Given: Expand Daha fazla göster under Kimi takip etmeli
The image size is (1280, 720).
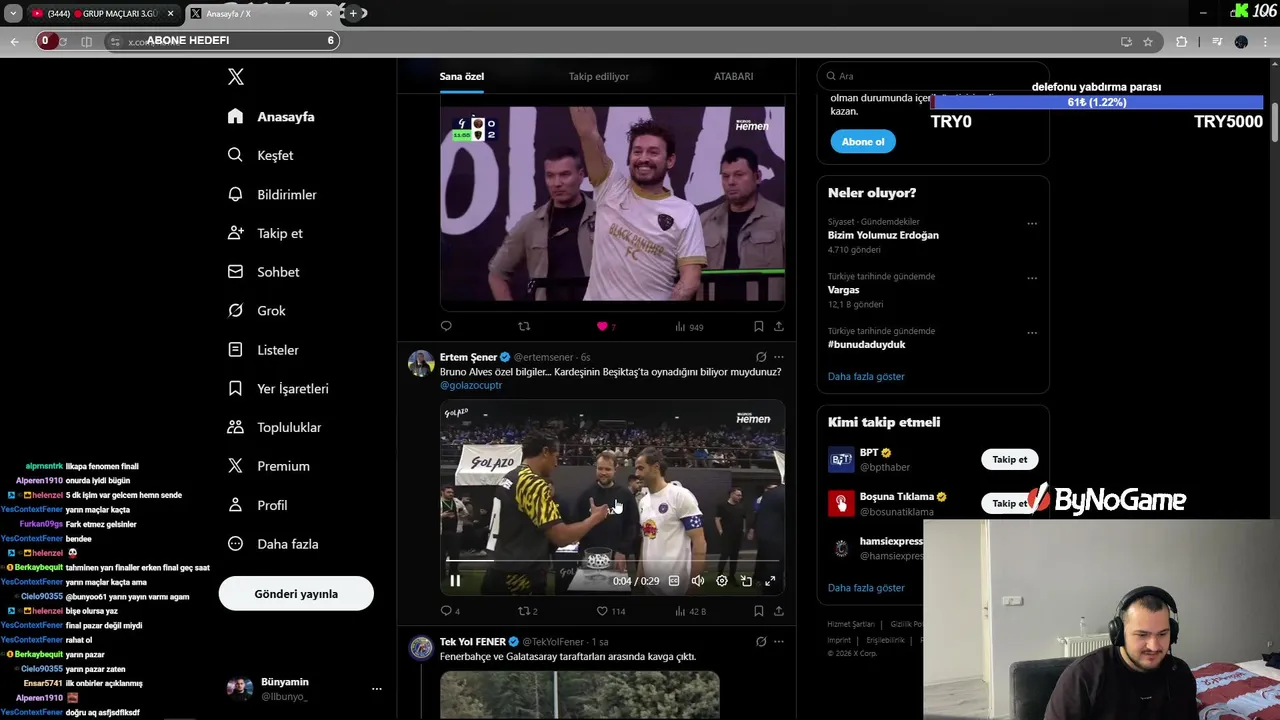Looking at the screenshot, I should [866, 588].
